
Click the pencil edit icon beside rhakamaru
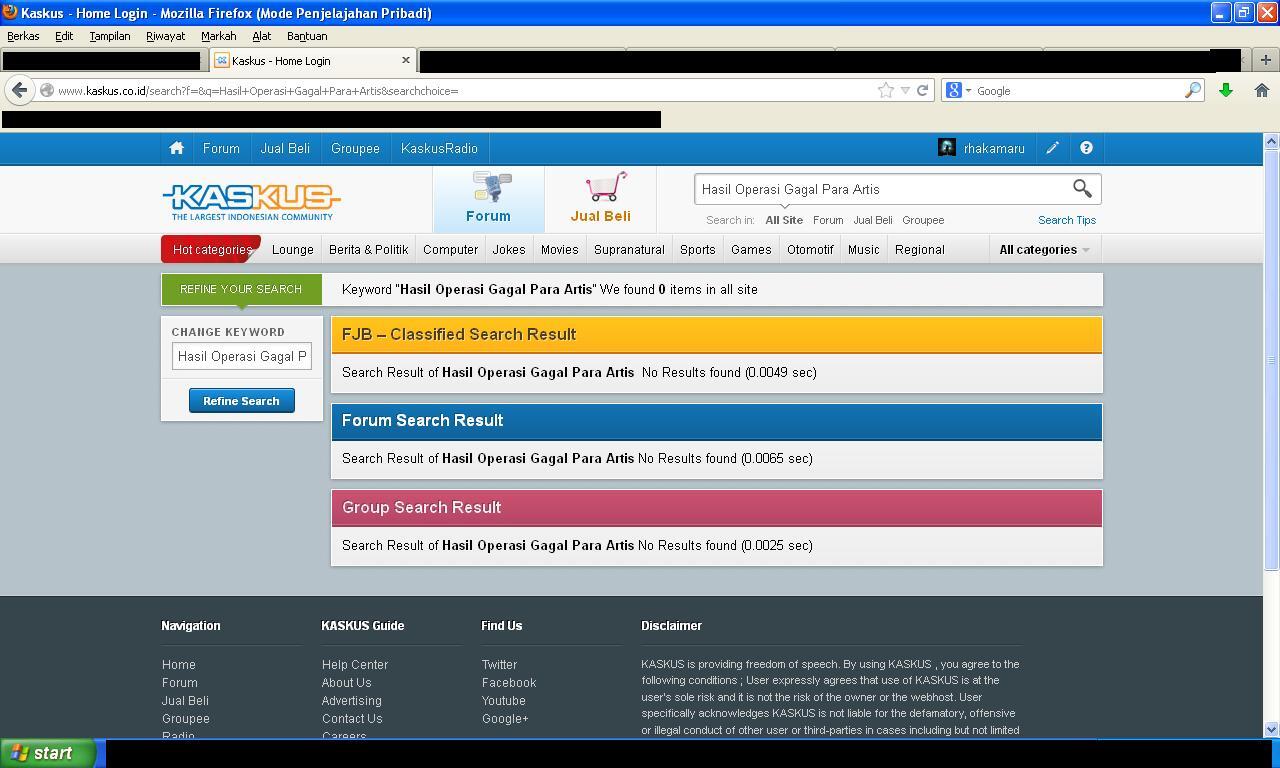coord(1052,148)
